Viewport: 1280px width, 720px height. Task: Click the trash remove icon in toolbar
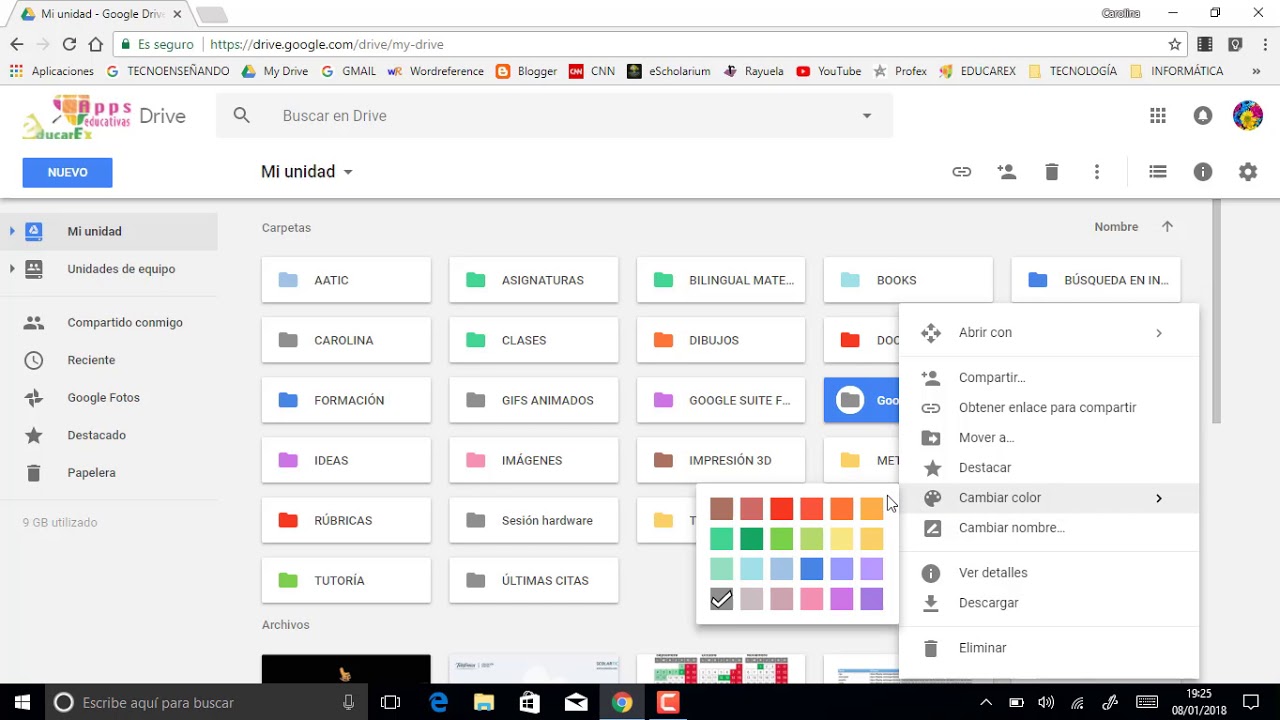point(1051,172)
